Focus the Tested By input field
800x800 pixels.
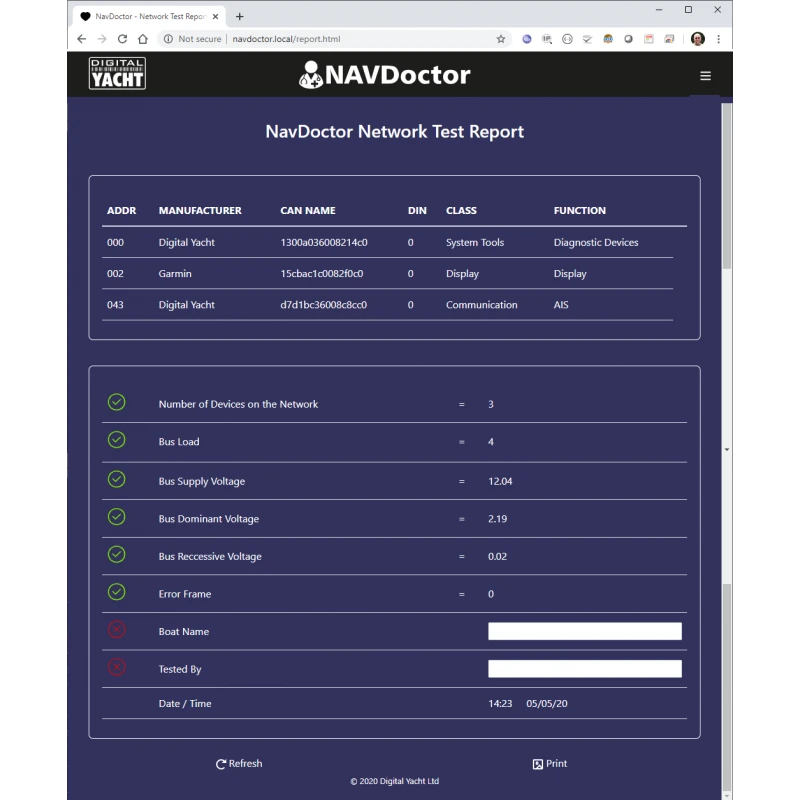pyautogui.click(x=584, y=669)
